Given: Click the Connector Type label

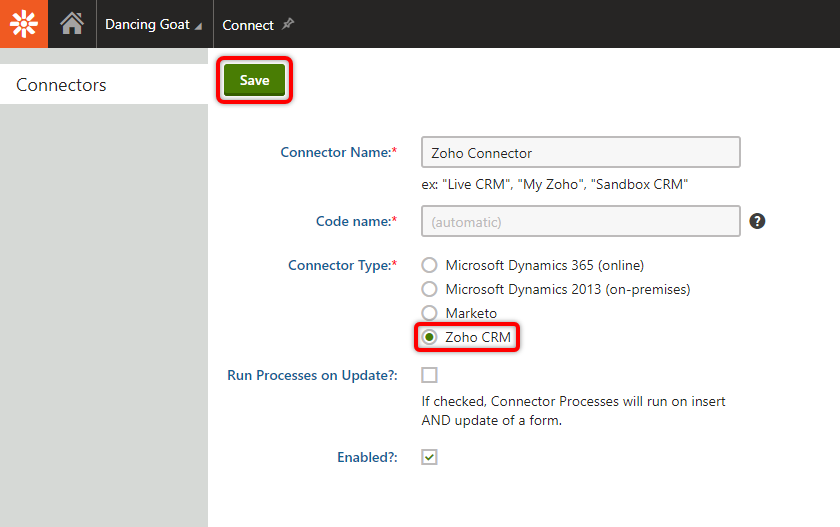Looking at the screenshot, I should coord(342,266).
